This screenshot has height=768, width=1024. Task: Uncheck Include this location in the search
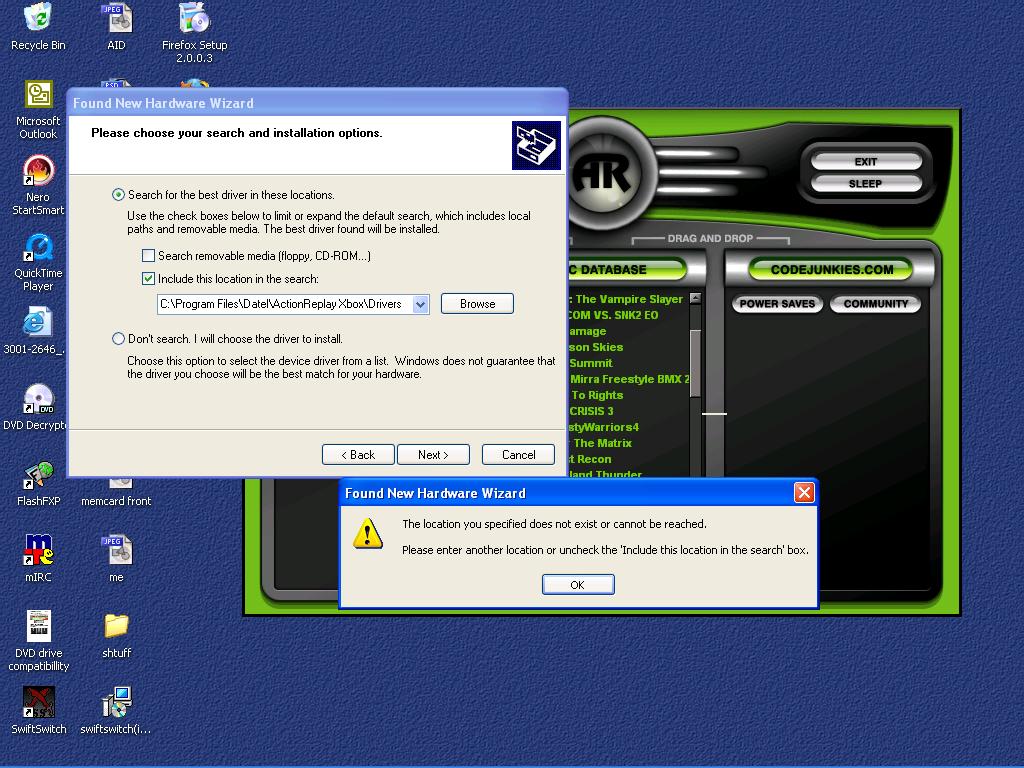(x=149, y=280)
